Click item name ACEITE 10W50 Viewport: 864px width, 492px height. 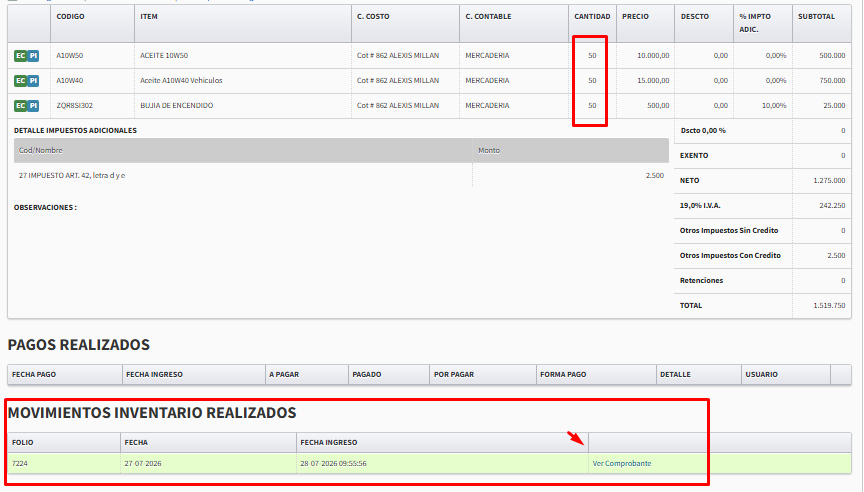(164, 56)
